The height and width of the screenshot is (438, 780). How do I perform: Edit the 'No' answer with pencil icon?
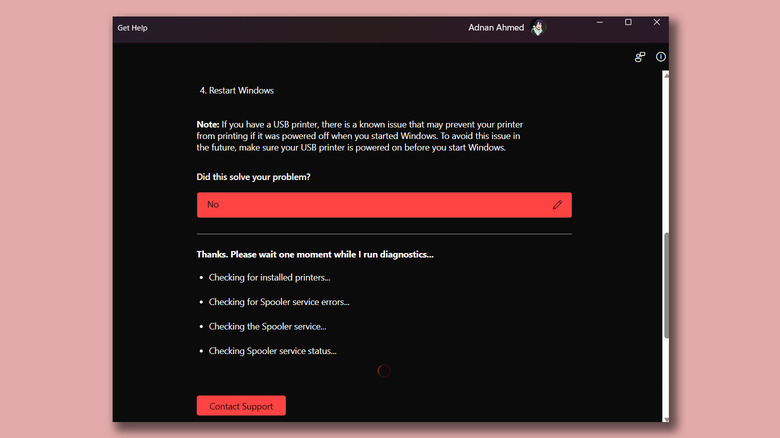pos(557,205)
